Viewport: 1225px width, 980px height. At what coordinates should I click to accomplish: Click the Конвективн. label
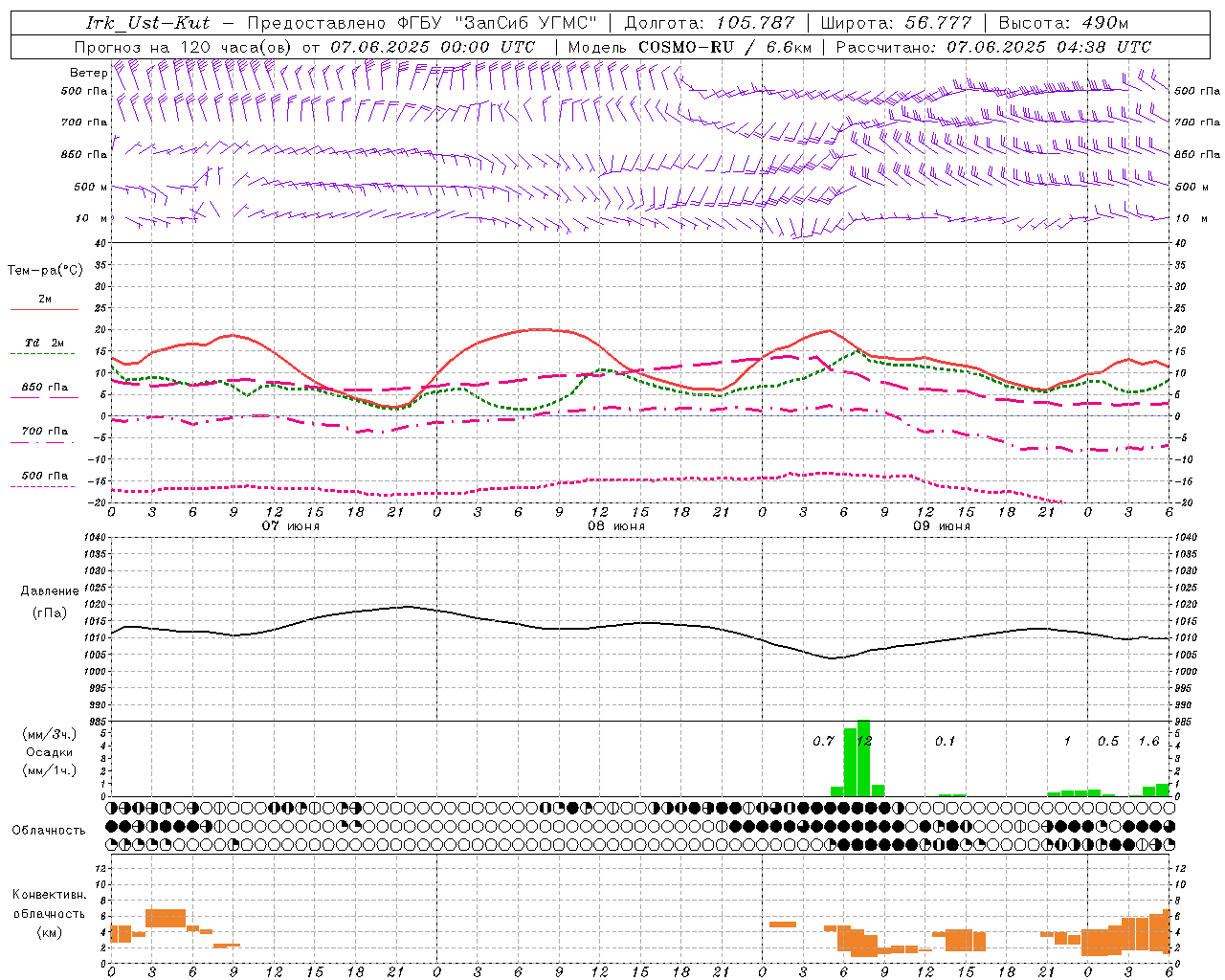49,895
